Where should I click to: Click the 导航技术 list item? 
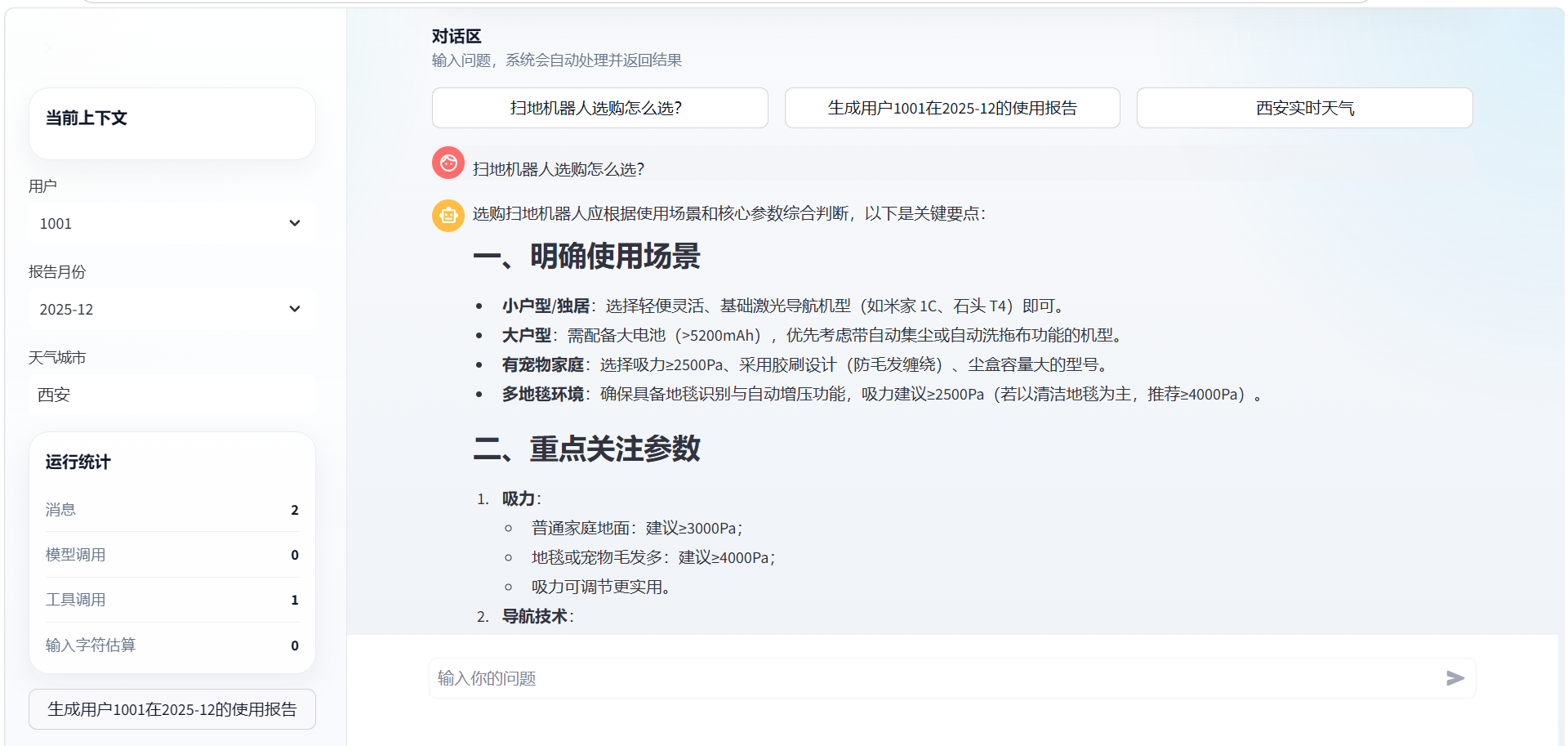coord(538,616)
